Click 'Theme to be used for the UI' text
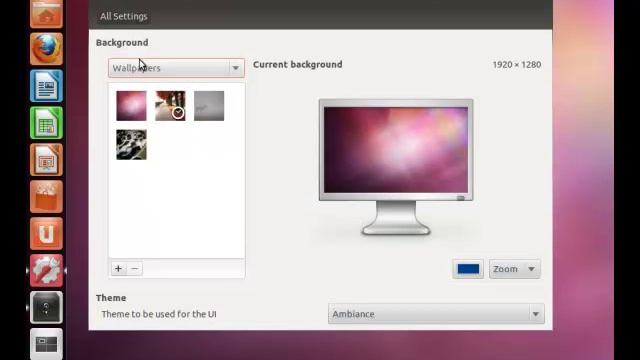 point(159,314)
